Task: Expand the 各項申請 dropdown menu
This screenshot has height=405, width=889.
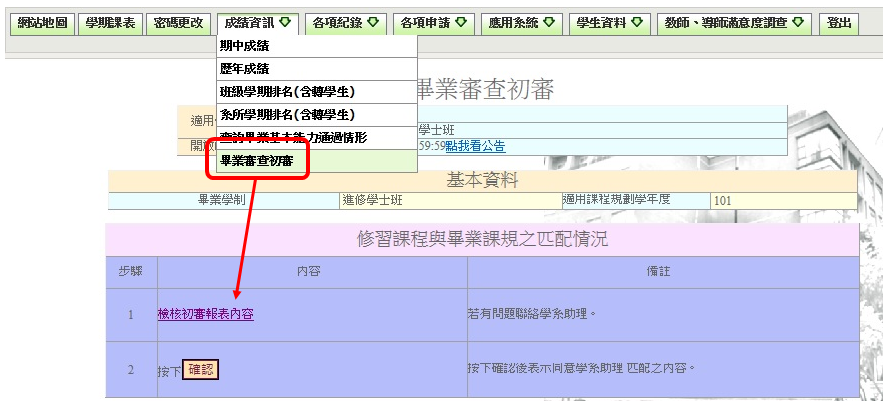Action: 434,23
